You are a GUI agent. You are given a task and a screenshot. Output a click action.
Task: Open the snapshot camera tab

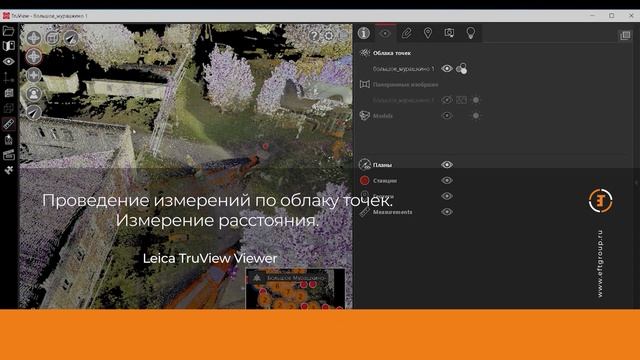pos(449,33)
